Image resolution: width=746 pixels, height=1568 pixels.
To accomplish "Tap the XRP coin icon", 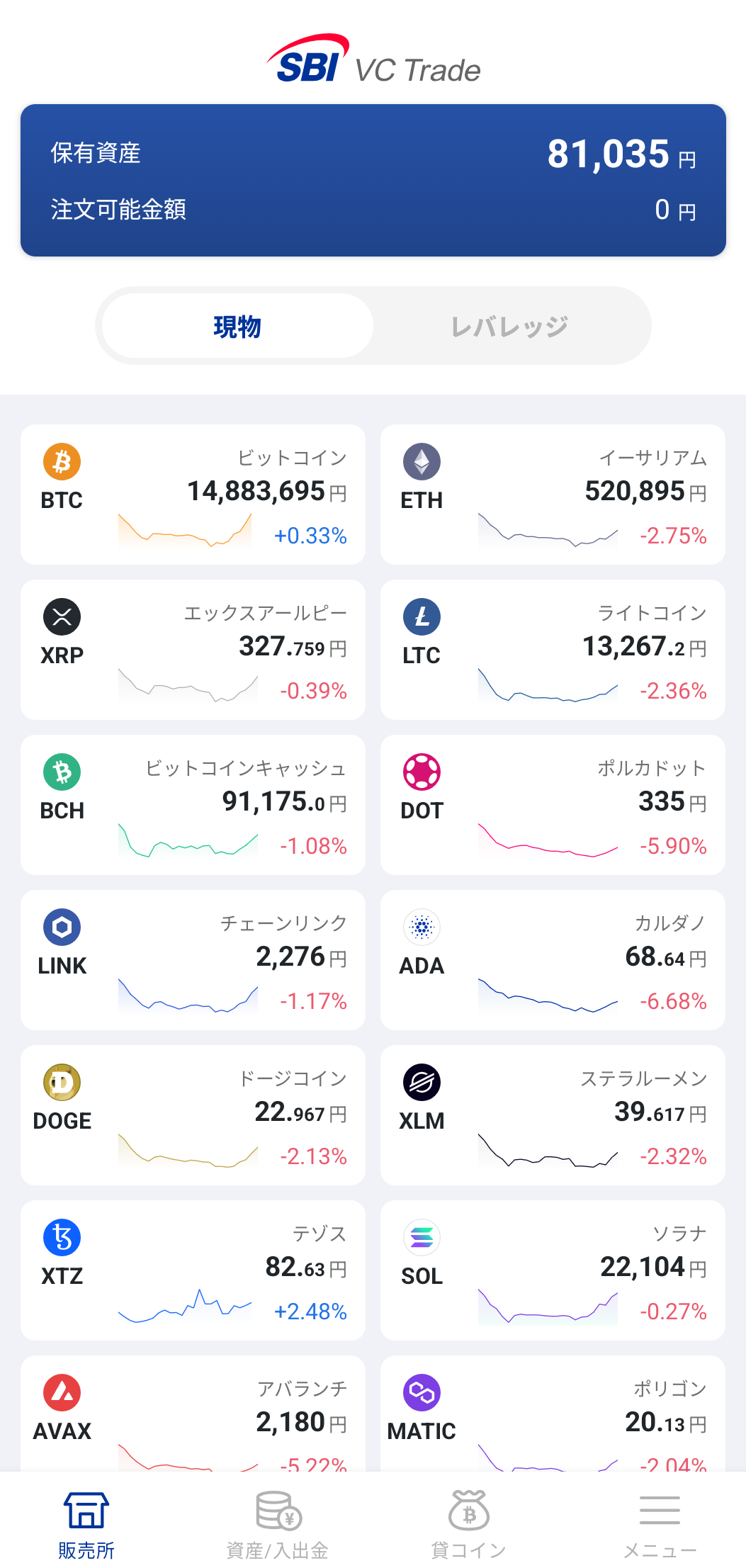I will pyautogui.click(x=62, y=617).
